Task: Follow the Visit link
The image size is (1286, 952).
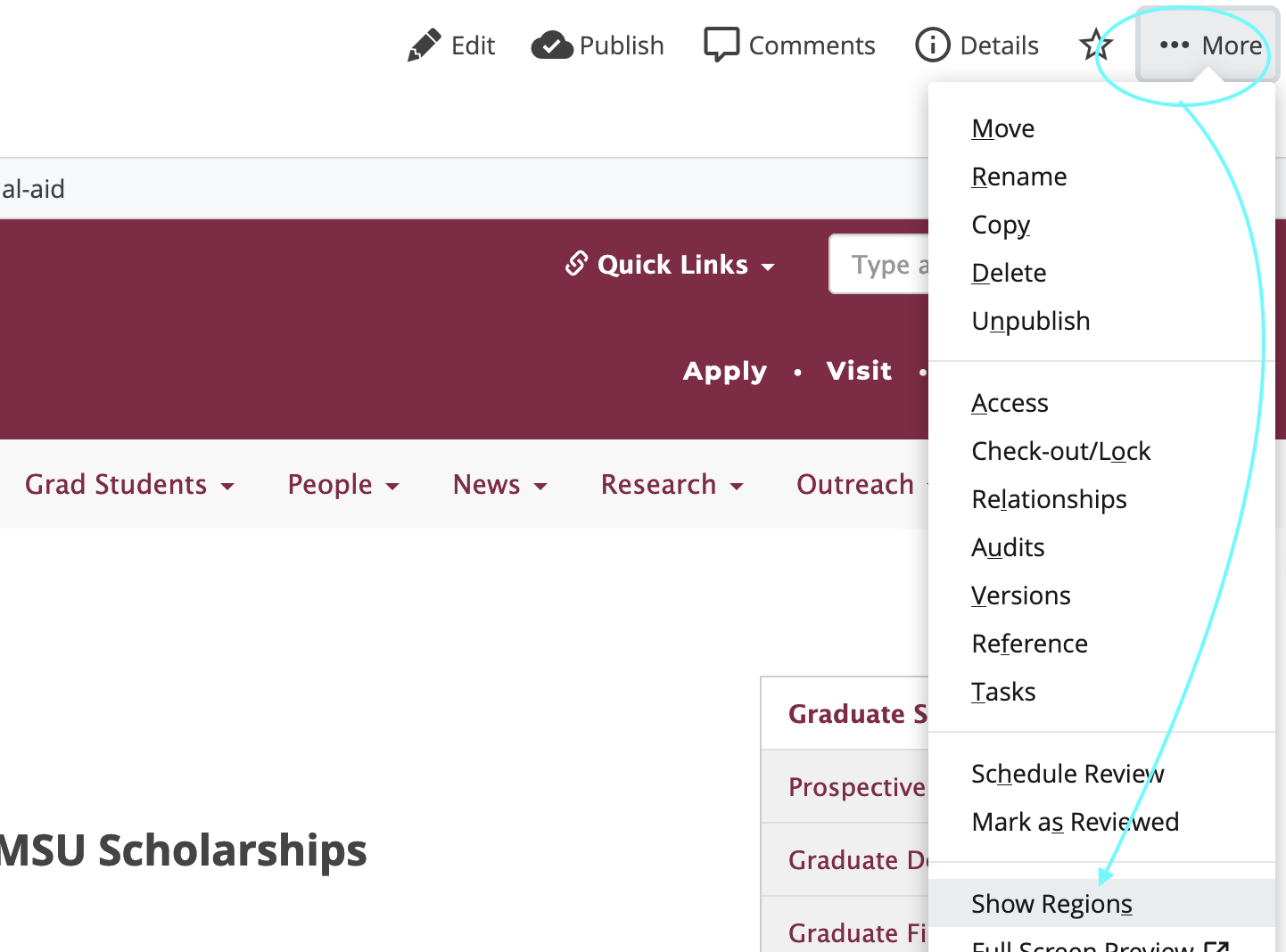Action: 859,371
